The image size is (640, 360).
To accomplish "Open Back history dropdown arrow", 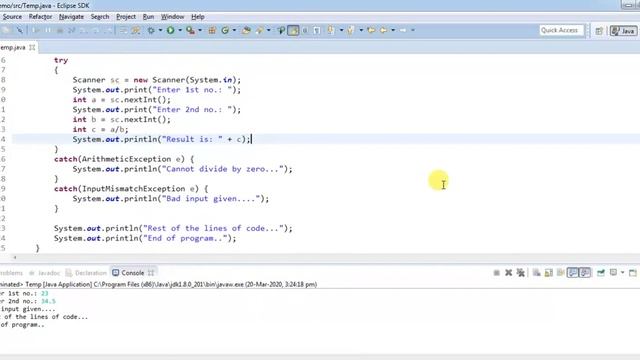I will tap(393, 30).
